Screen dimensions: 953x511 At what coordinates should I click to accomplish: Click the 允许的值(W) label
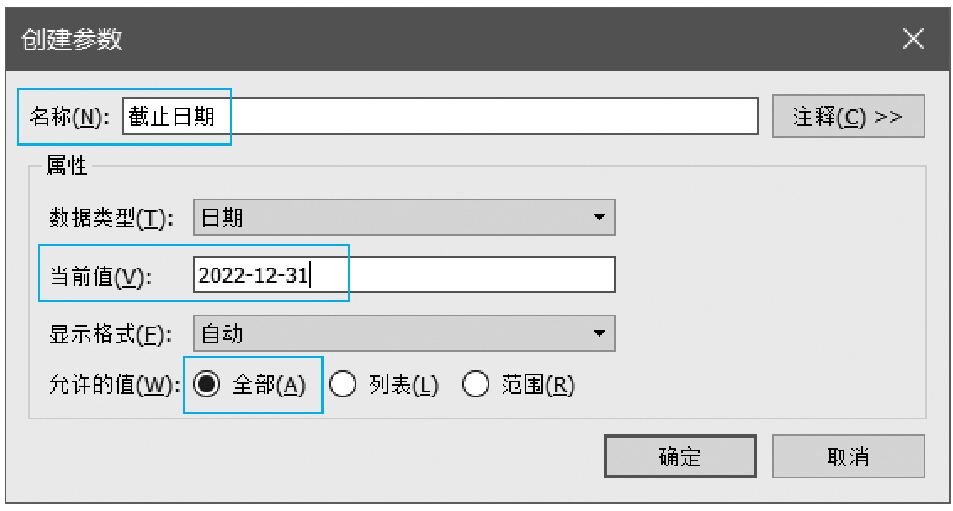[x=113, y=386]
